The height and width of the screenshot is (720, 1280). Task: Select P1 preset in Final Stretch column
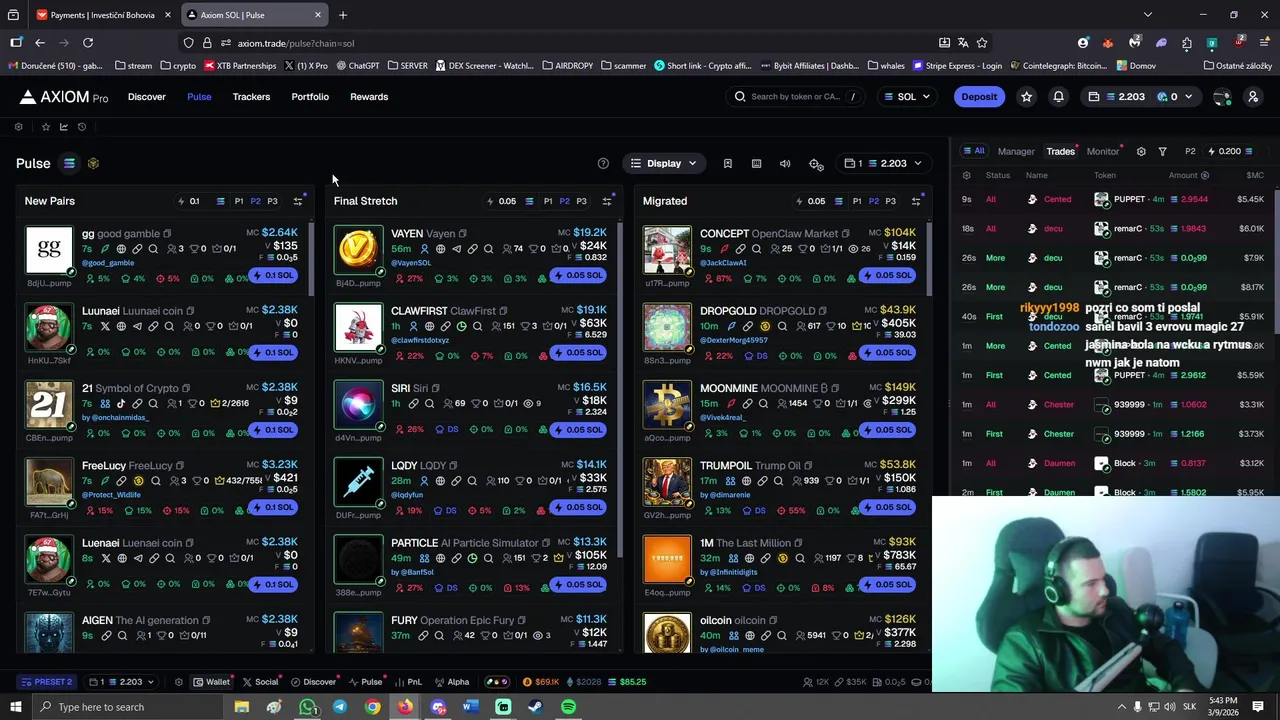(x=547, y=201)
